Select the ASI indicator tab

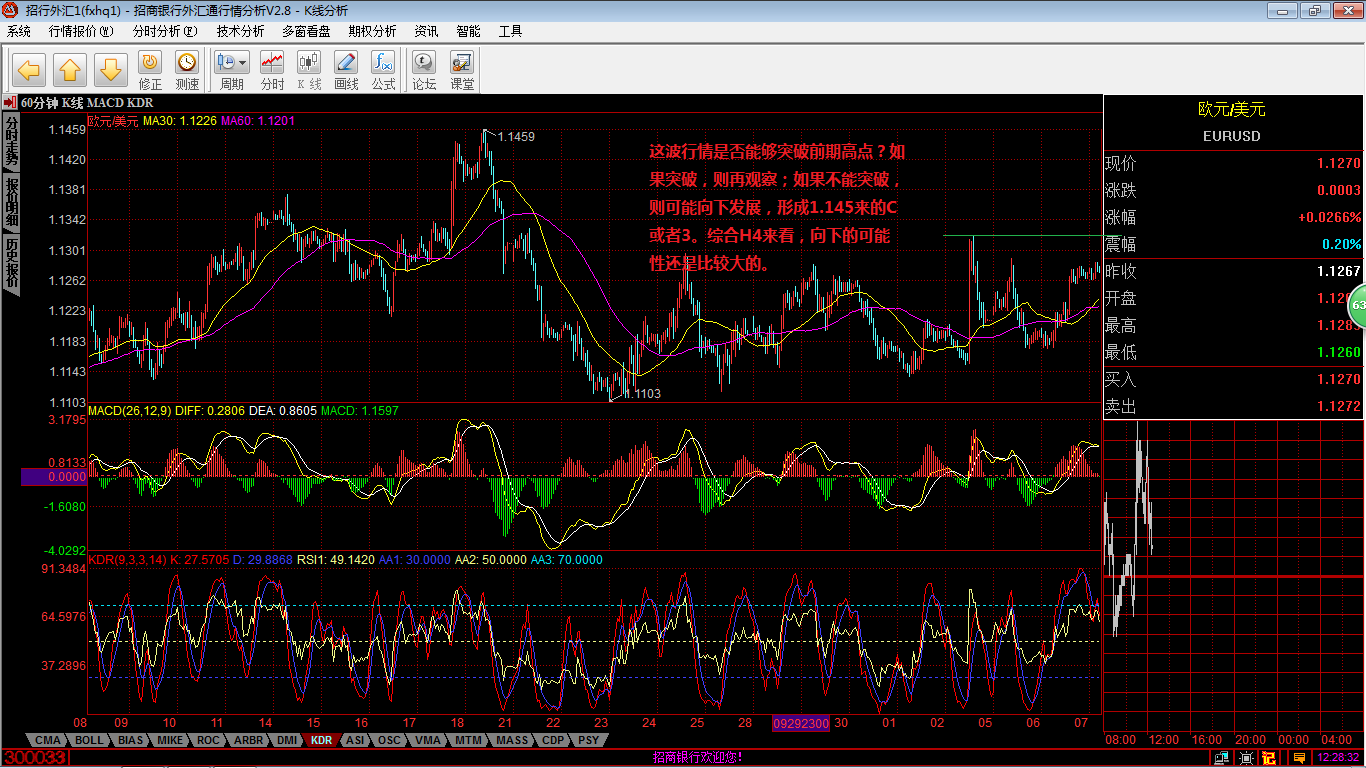tap(355, 740)
